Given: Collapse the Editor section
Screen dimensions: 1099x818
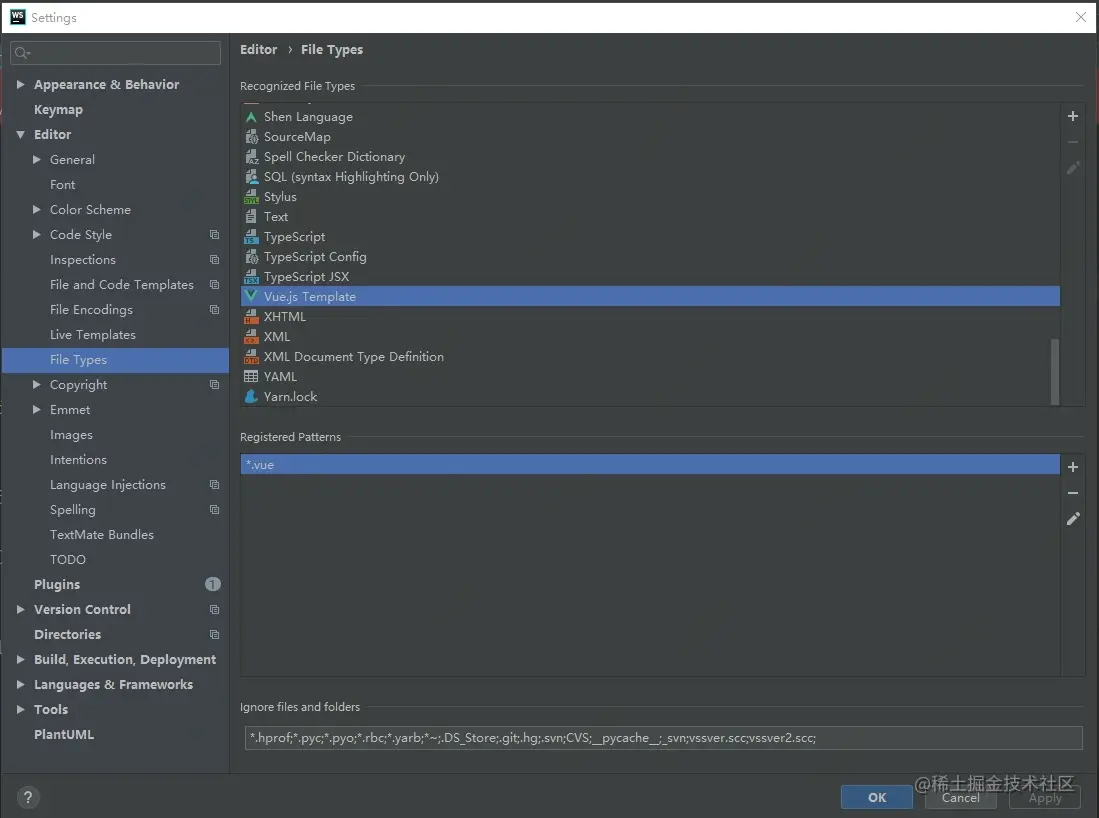Looking at the screenshot, I should [x=20, y=135].
